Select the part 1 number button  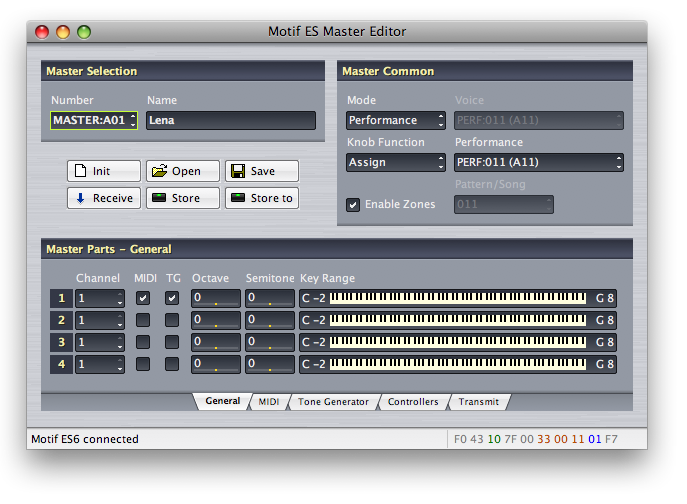[61, 298]
